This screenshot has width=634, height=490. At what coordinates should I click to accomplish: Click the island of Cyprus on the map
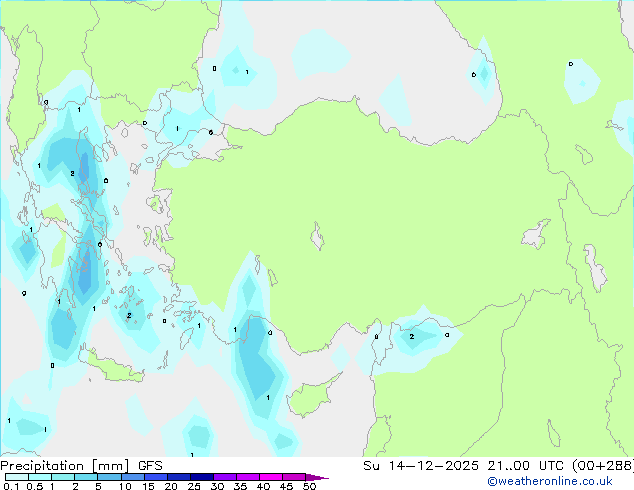click(x=311, y=397)
